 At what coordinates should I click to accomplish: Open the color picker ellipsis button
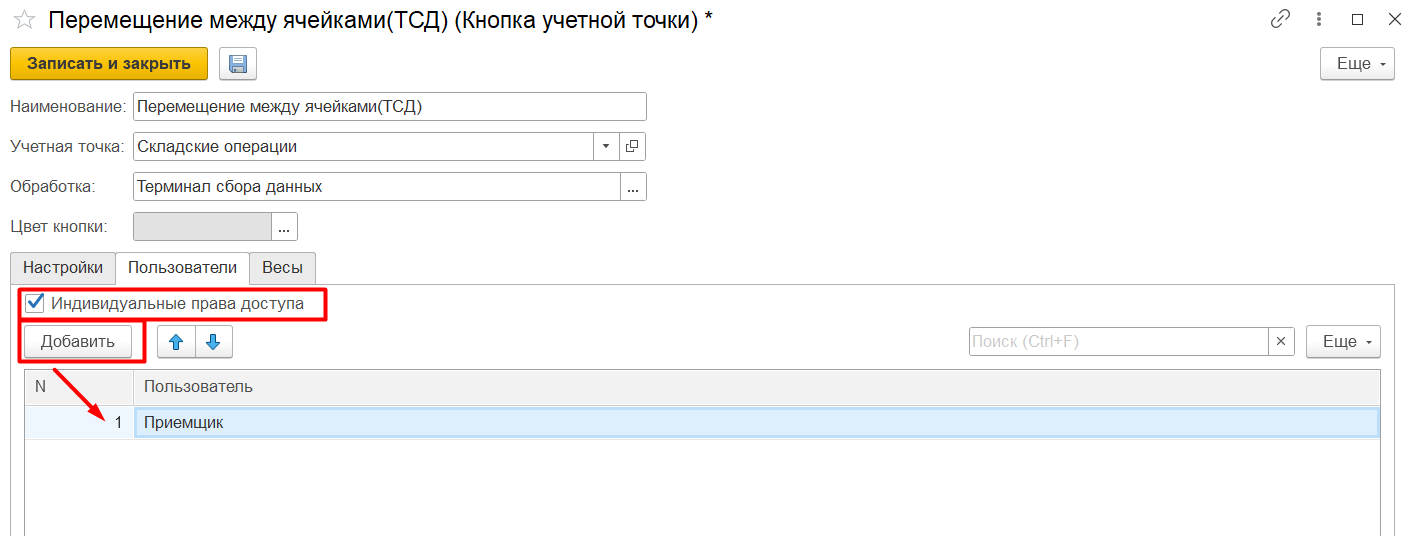pos(285,227)
